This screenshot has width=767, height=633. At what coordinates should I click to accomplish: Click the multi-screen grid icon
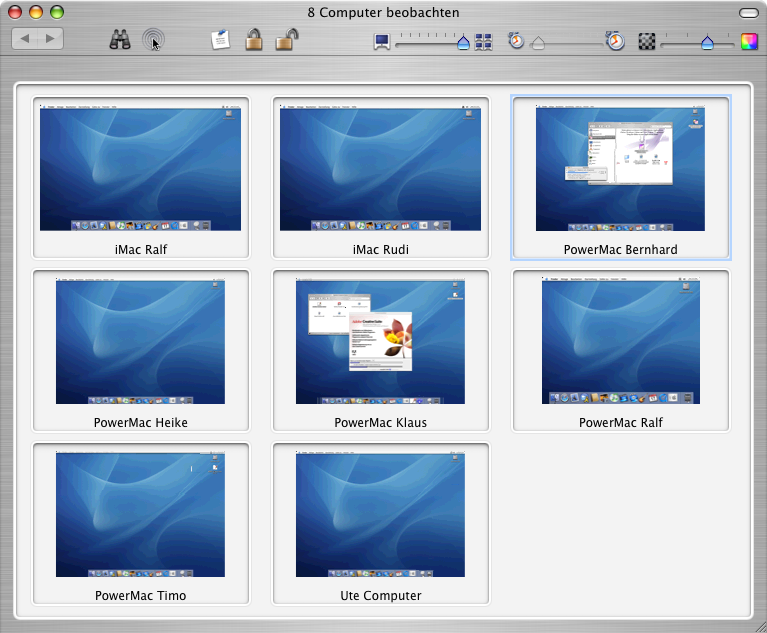coord(483,42)
